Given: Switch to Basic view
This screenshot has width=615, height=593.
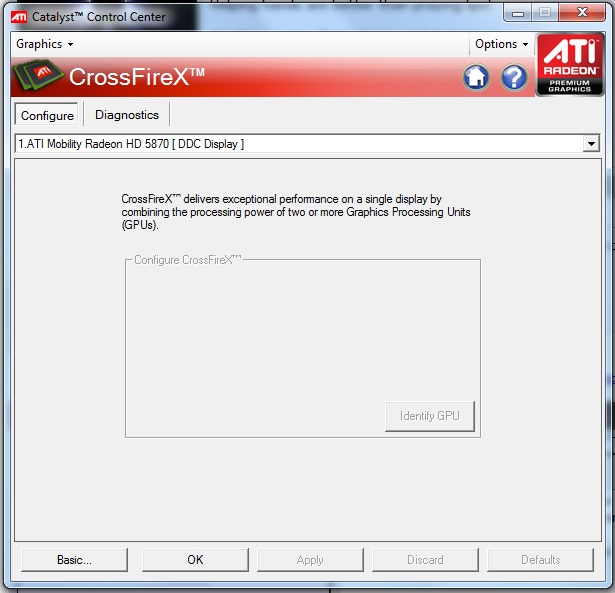Looking at the screenshot, I should click(x=74, y=560).
